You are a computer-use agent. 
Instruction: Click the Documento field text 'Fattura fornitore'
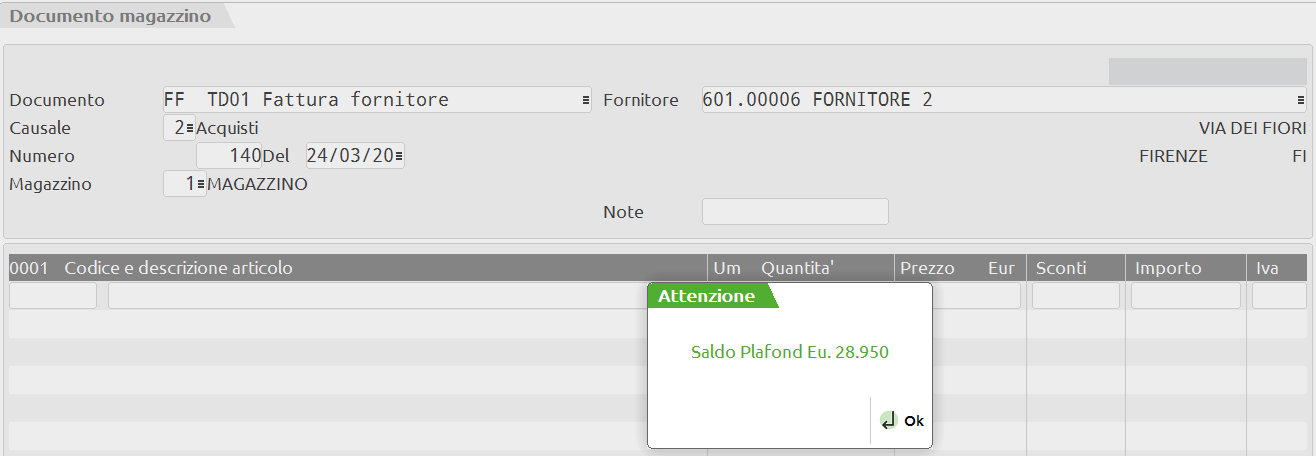[355, 100]
